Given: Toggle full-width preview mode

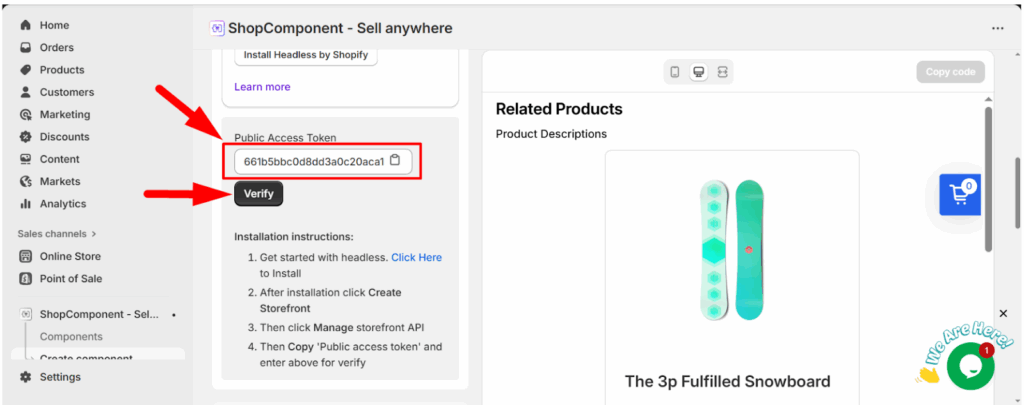Looking at the screenshot, I should (722, 72).
